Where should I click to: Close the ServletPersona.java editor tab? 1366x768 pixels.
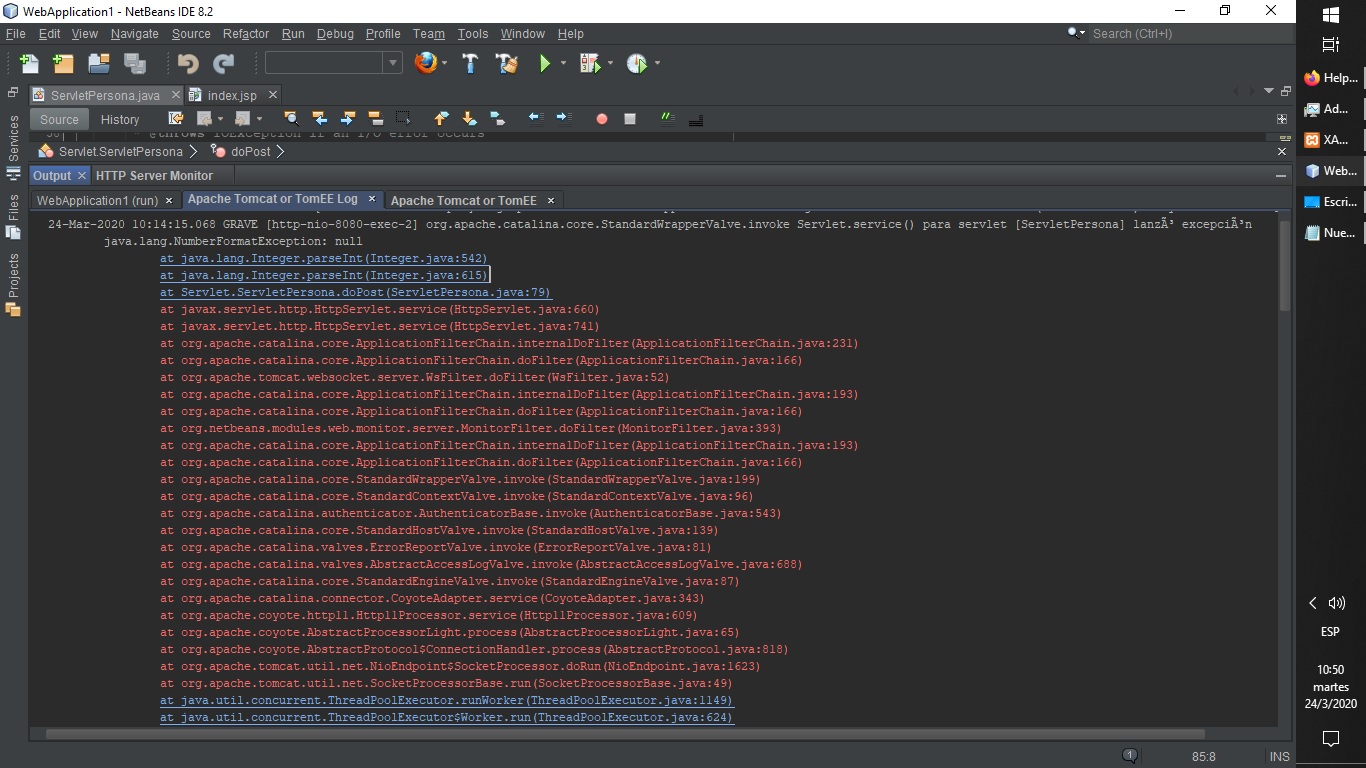point(174,95)
